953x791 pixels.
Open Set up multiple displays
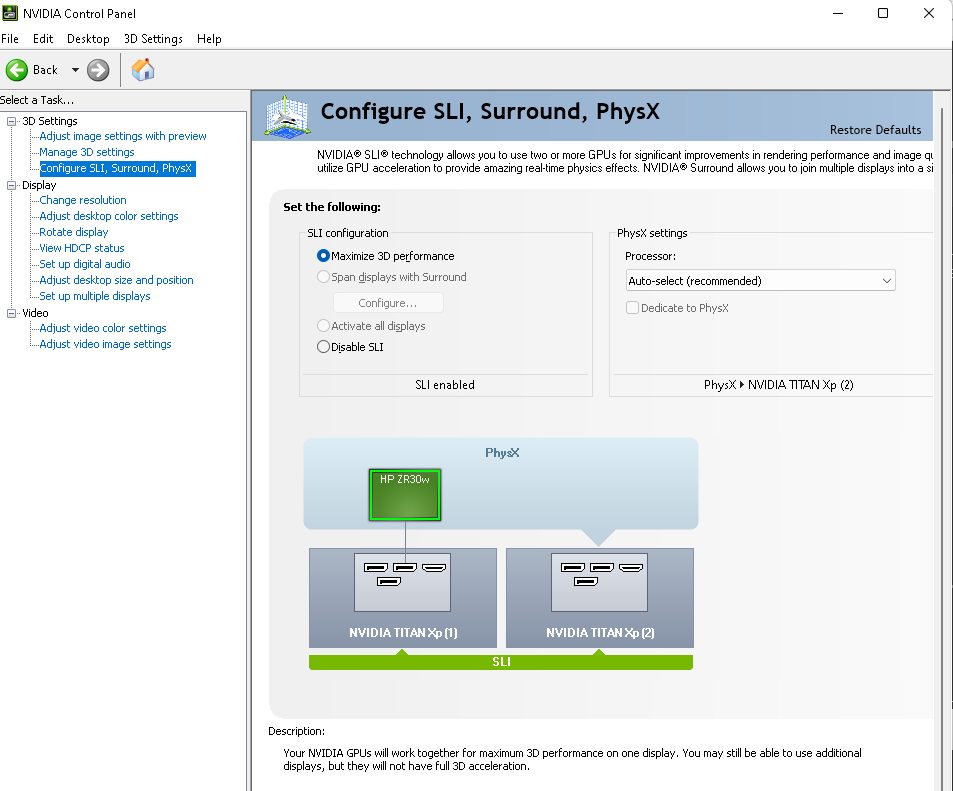click(94, 296)
